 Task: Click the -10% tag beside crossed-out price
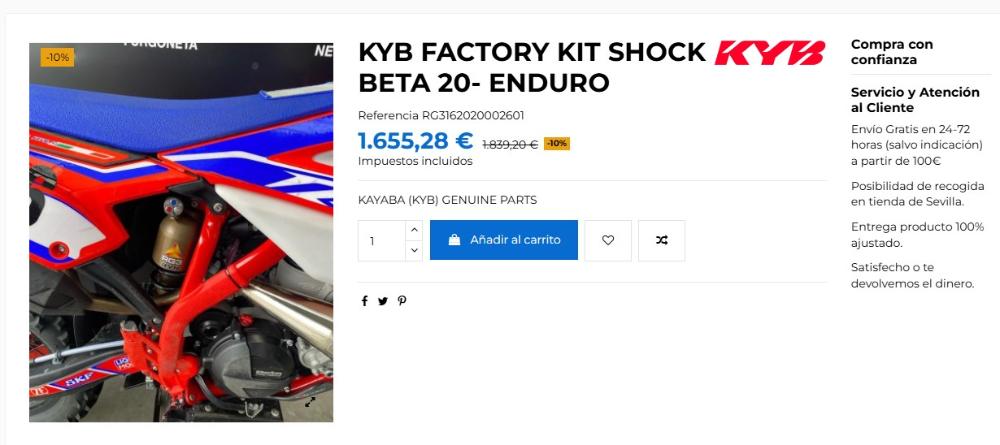pyautogui.click(x=557, y=143)
